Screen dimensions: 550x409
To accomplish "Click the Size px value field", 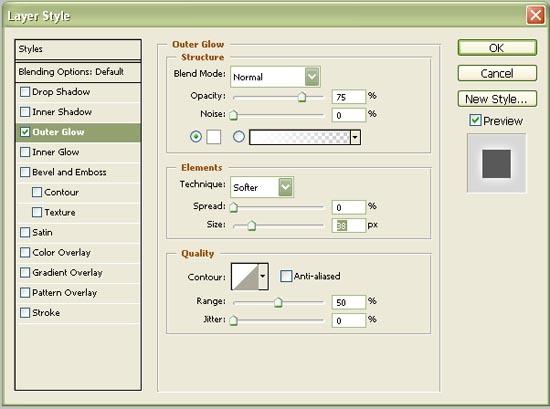I will coord(349,226).
